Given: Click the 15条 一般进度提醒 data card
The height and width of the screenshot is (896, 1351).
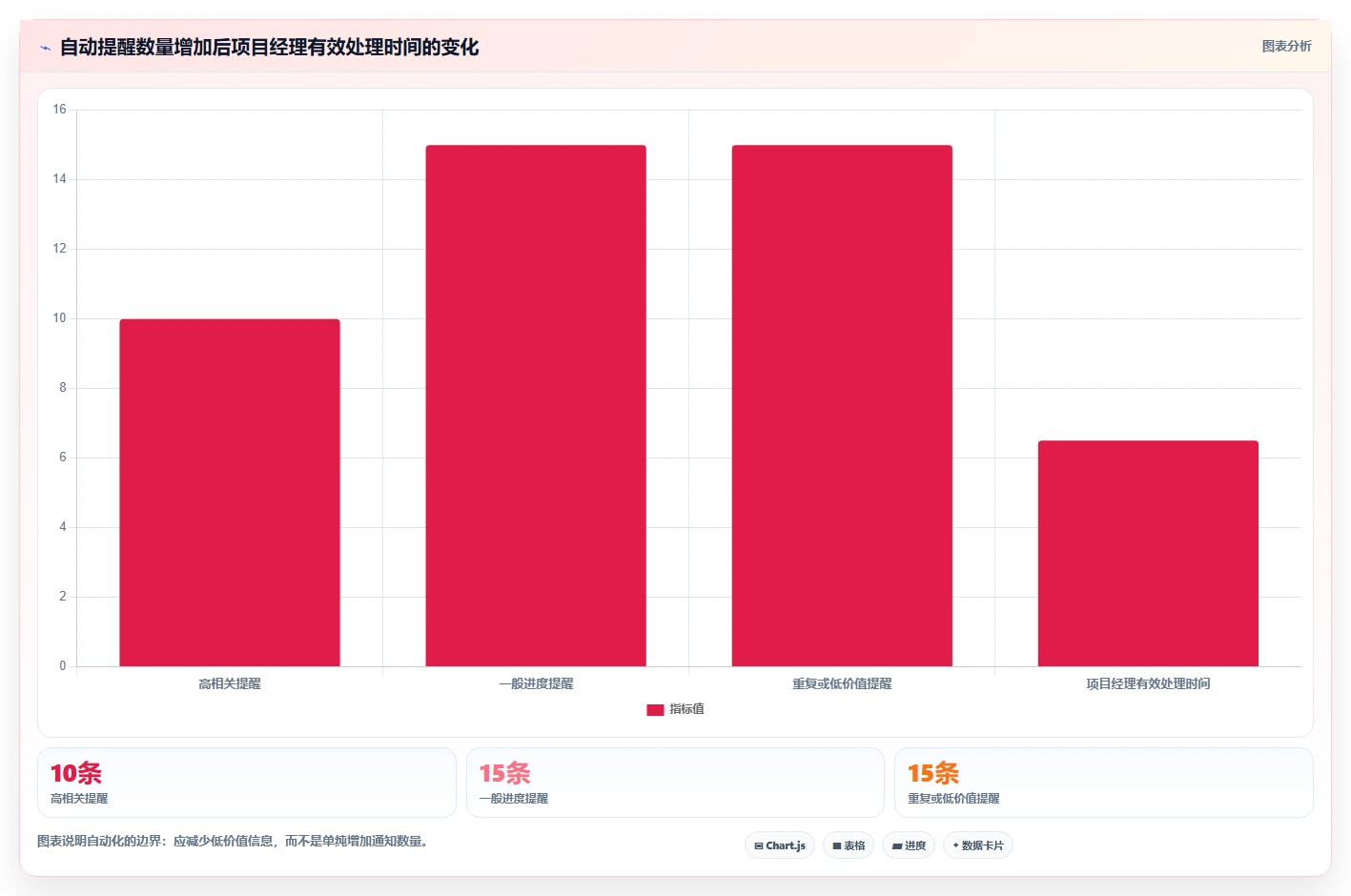Looking at the screenshot, I should (675, 783).
